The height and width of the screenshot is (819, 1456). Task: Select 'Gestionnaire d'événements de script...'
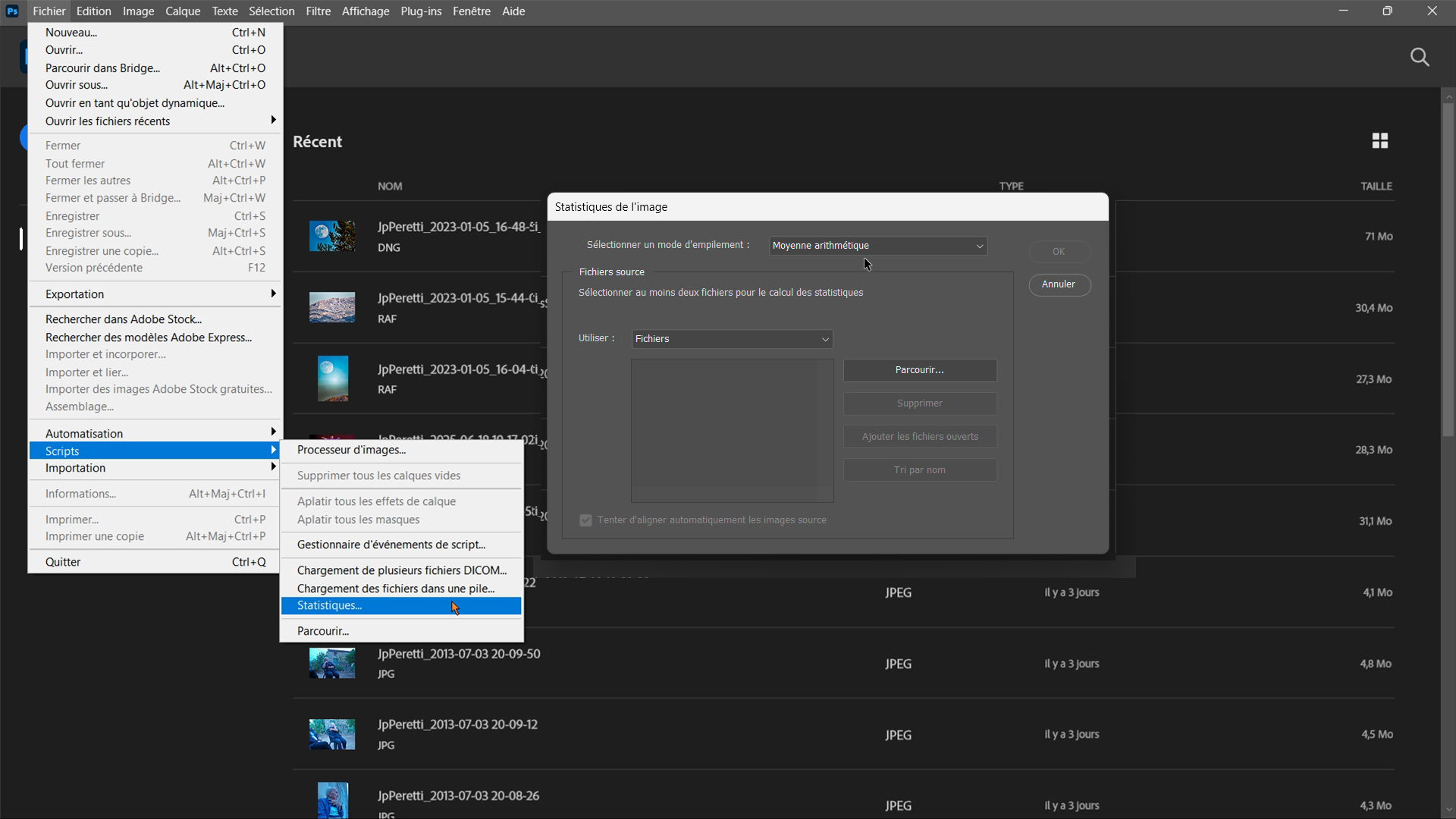point(401,544)
